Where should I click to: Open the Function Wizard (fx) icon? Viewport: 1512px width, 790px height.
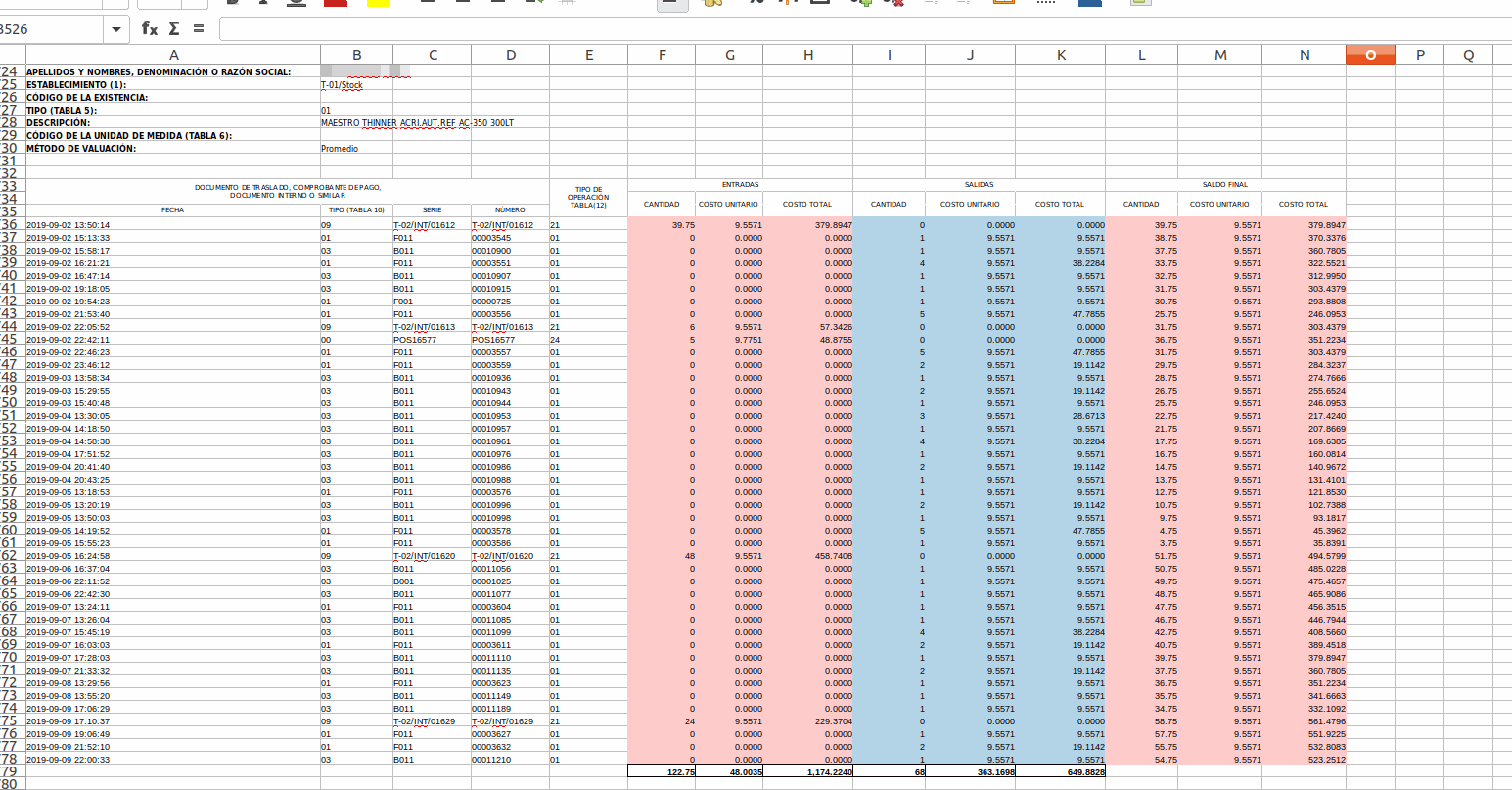point(150,28)
